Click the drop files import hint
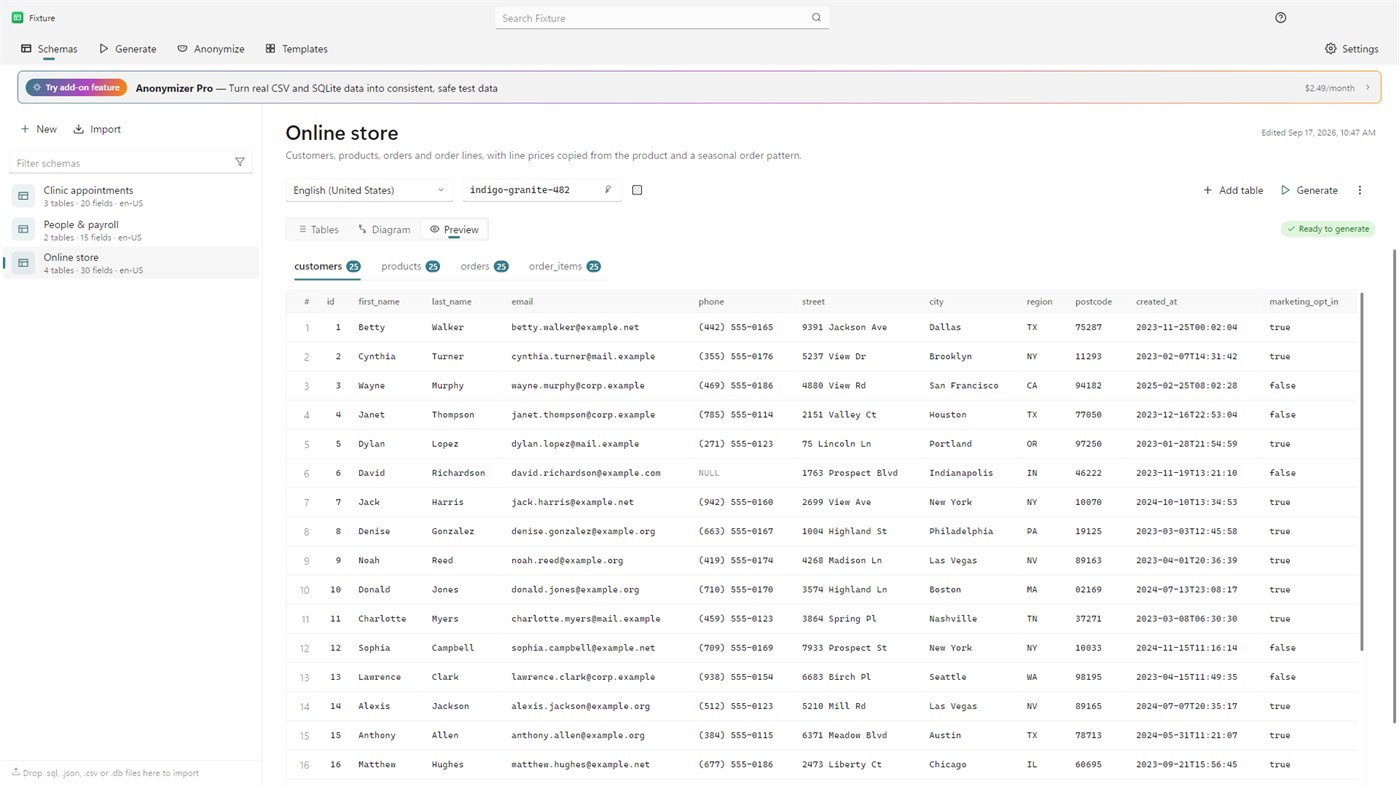 (105, 773)
